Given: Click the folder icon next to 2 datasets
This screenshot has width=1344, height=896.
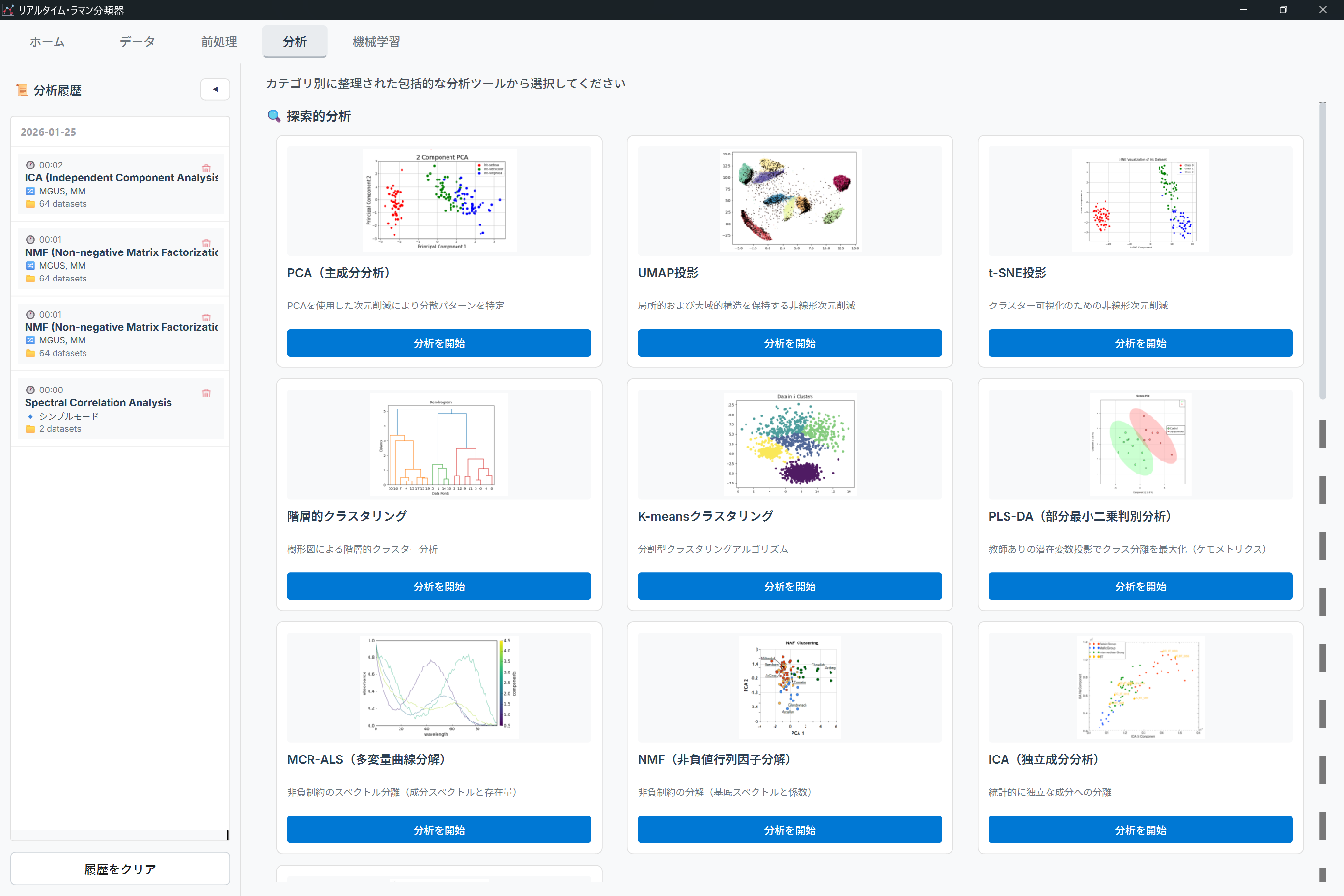Looking at the screenshot, I should click(x=30, y=428).
